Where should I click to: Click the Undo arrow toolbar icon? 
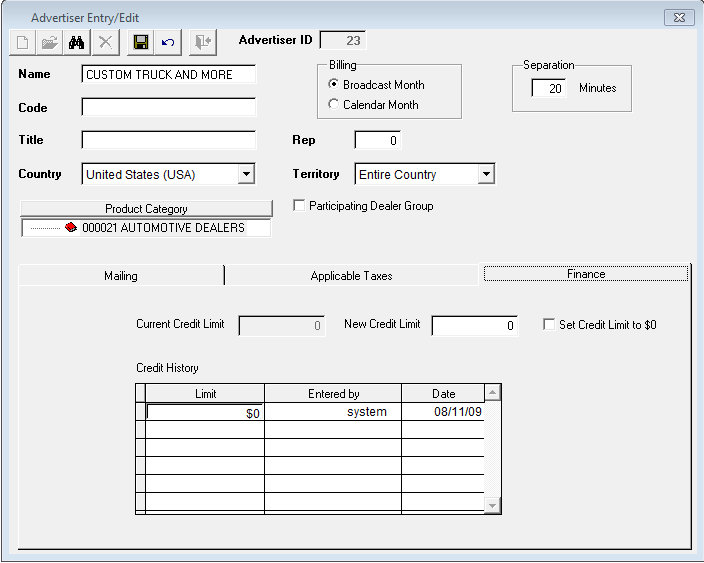pyautogui.click(x=167, y=42)
